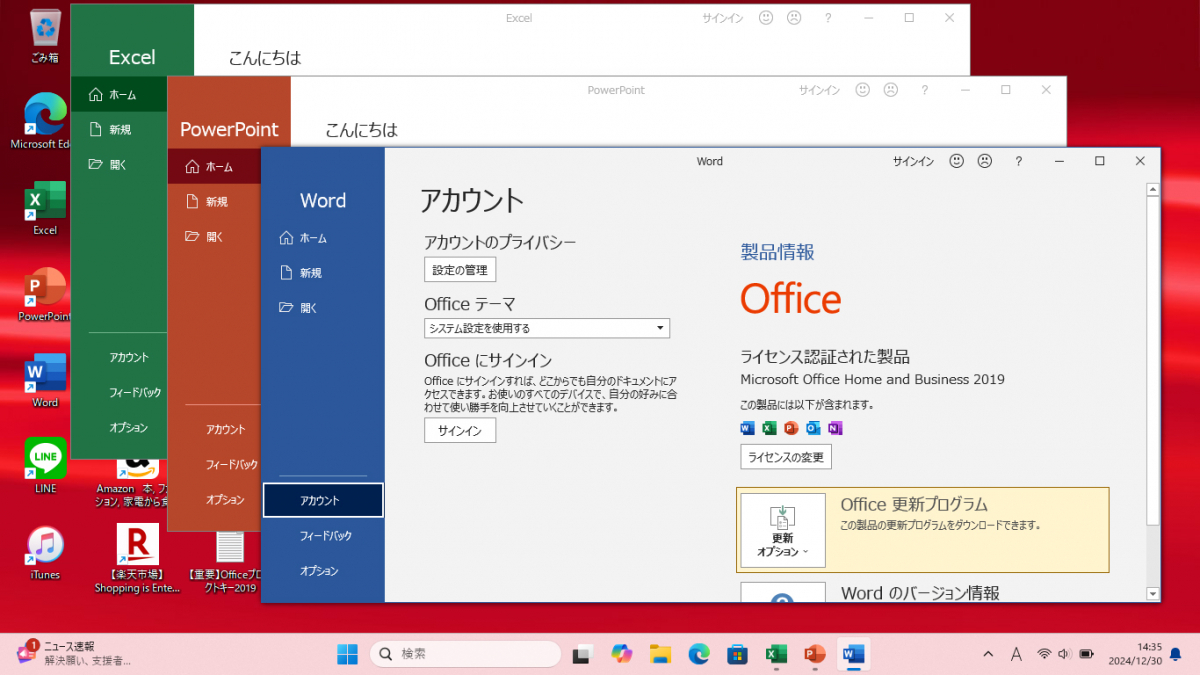Switch to PowerPoint via taskbar icon
This screenshot has width=1200, height=675.
814,654
